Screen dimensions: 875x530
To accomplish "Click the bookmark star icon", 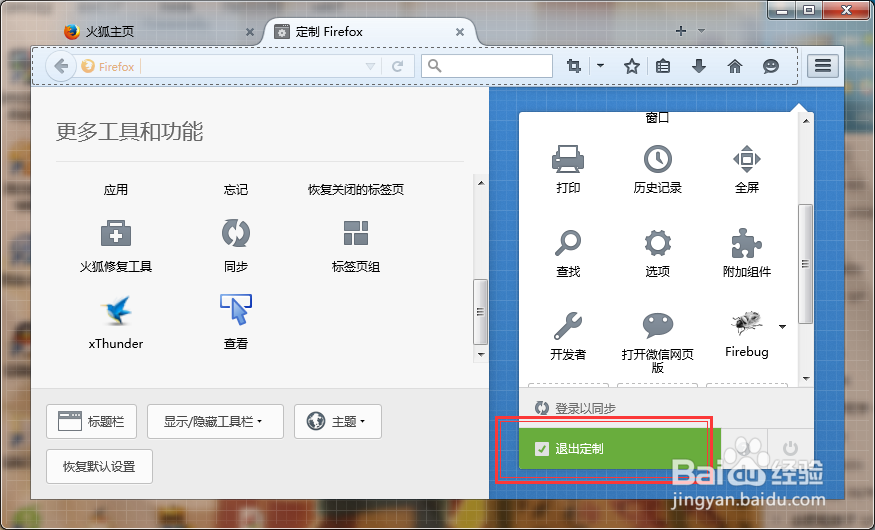I will (x=631, y=67).
